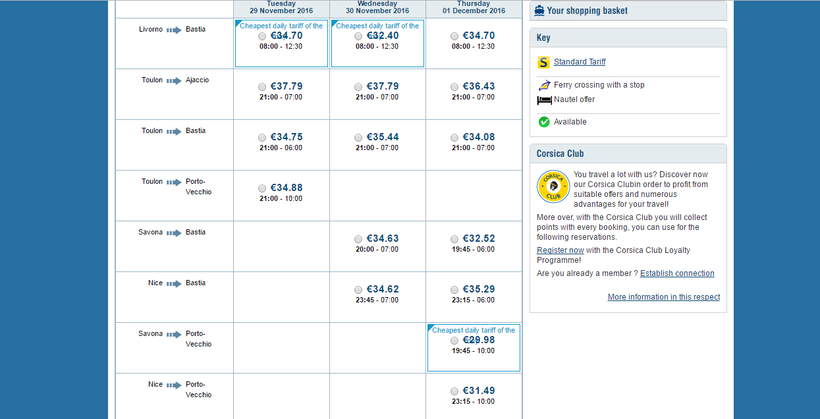This screenshot has width=820, height=419.
Task: Choose the €36.43 Toulon–Ajaccio Thursday fare
Action: coord(455,87)
